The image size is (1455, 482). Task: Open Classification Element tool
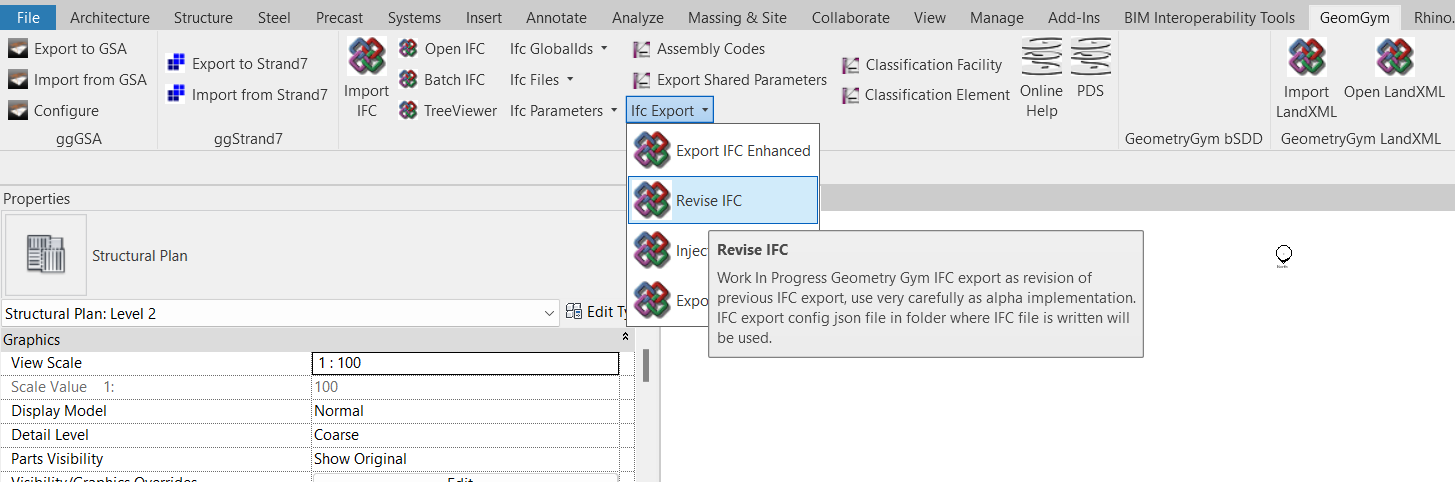click(926, 95)
